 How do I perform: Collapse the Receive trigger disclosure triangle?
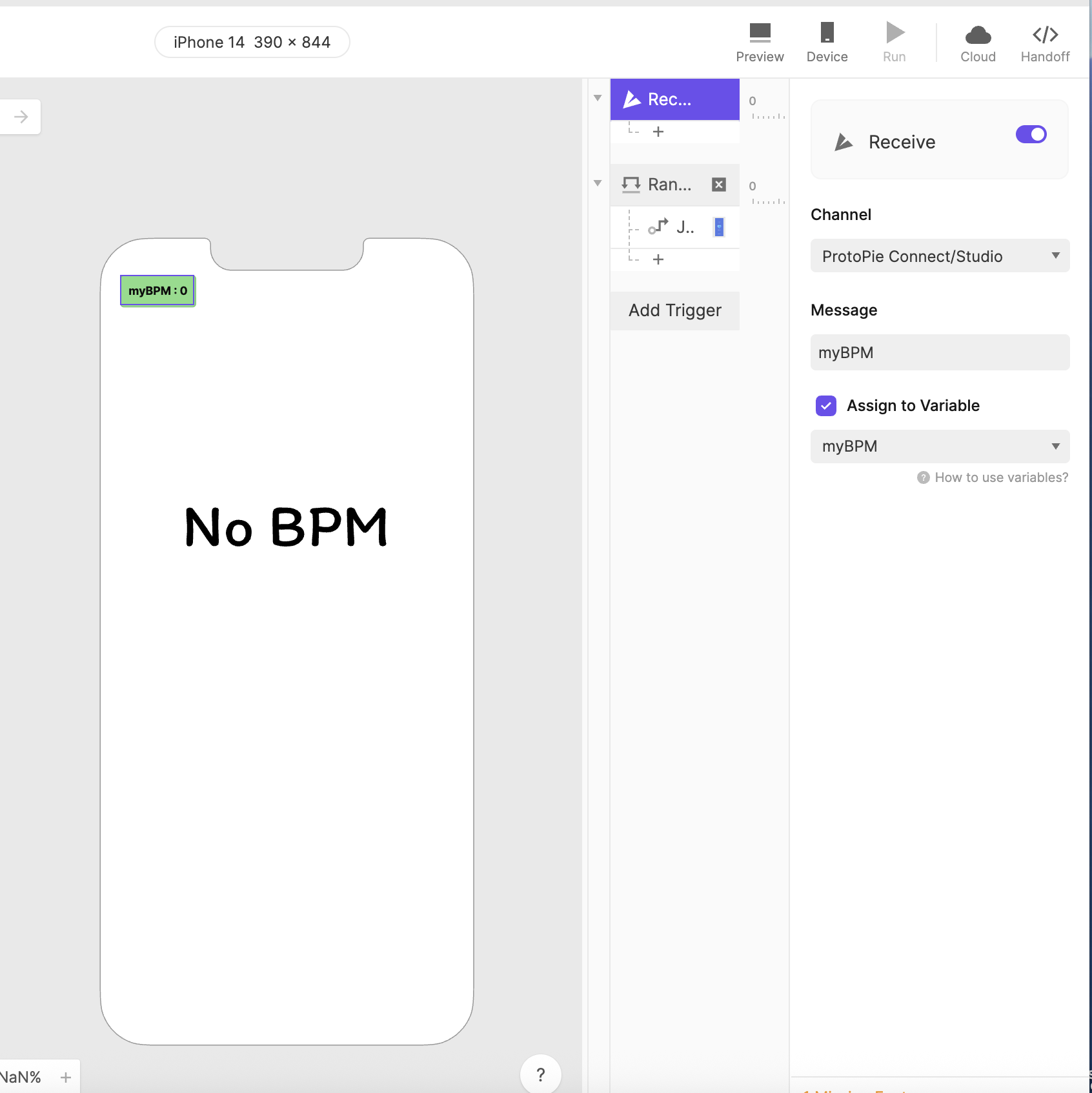(597, 97)
